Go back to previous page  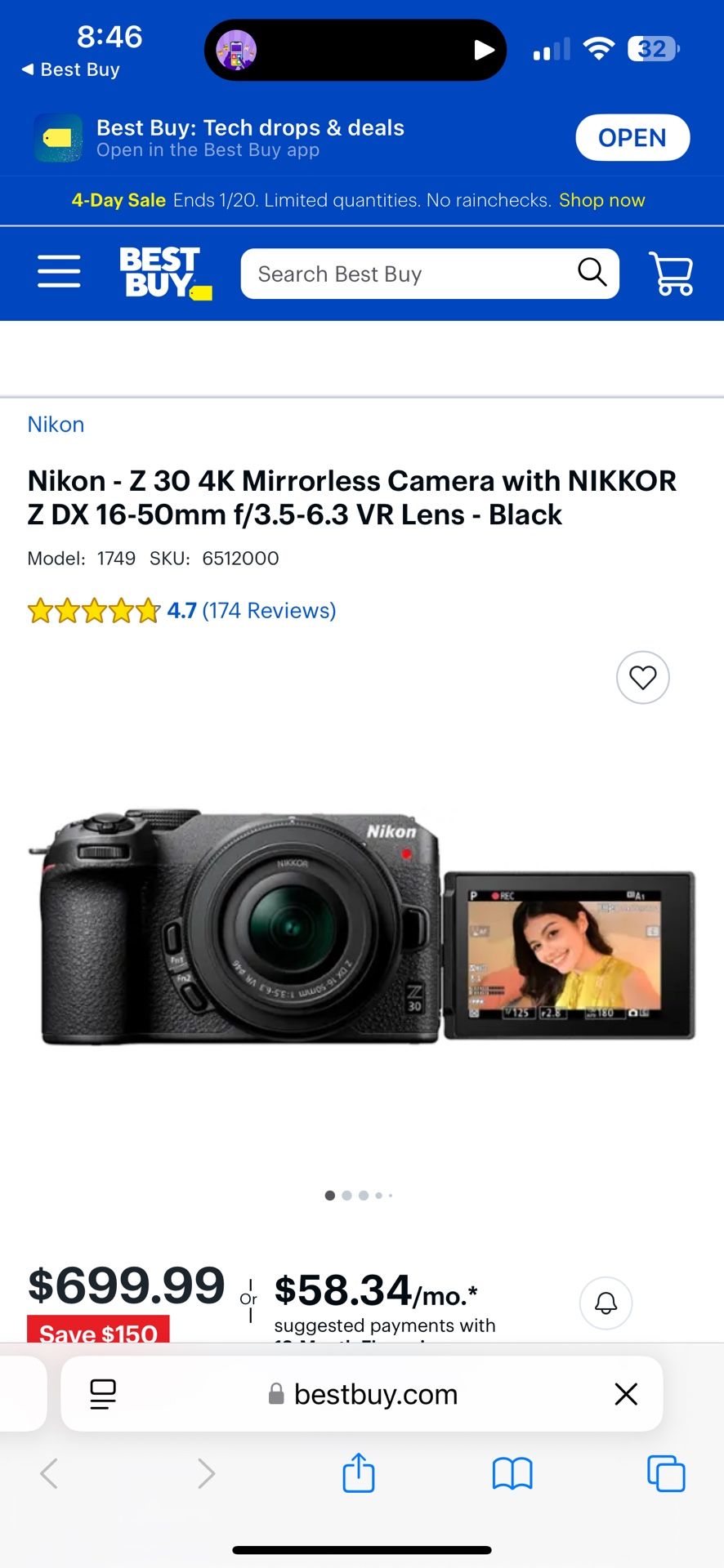pyautogui.click(x=49, y=1473)
